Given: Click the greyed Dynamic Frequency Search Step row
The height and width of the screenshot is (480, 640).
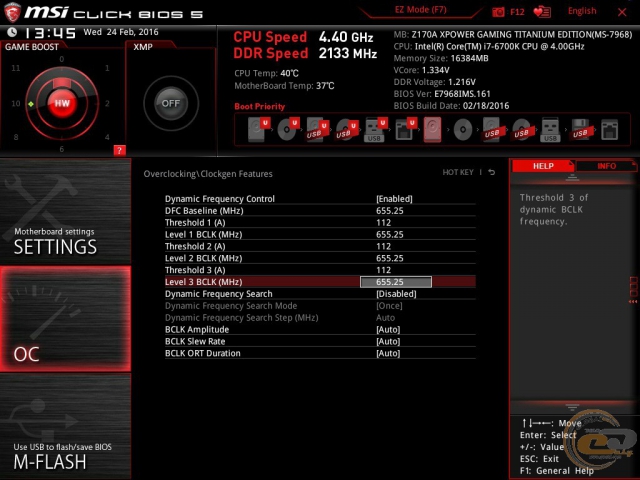Looking at the screenshot, I should point(320,318).
